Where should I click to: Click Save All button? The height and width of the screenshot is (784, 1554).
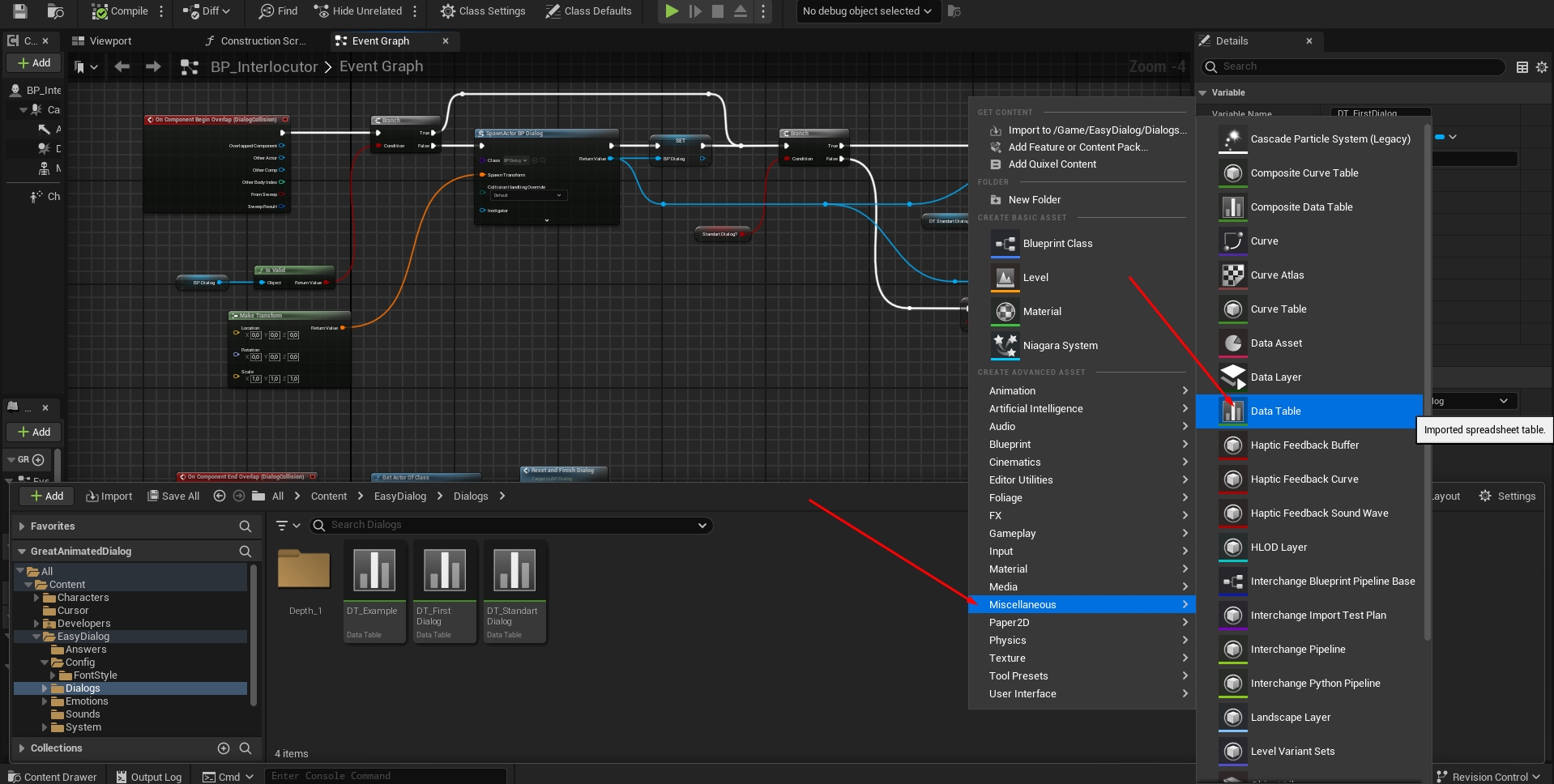pos(173,496)
